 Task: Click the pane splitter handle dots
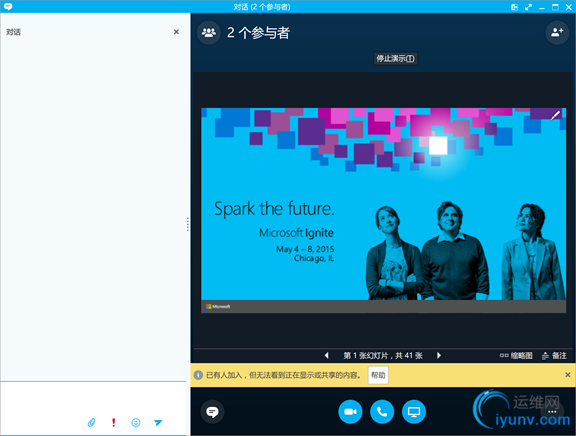[188, 224]
